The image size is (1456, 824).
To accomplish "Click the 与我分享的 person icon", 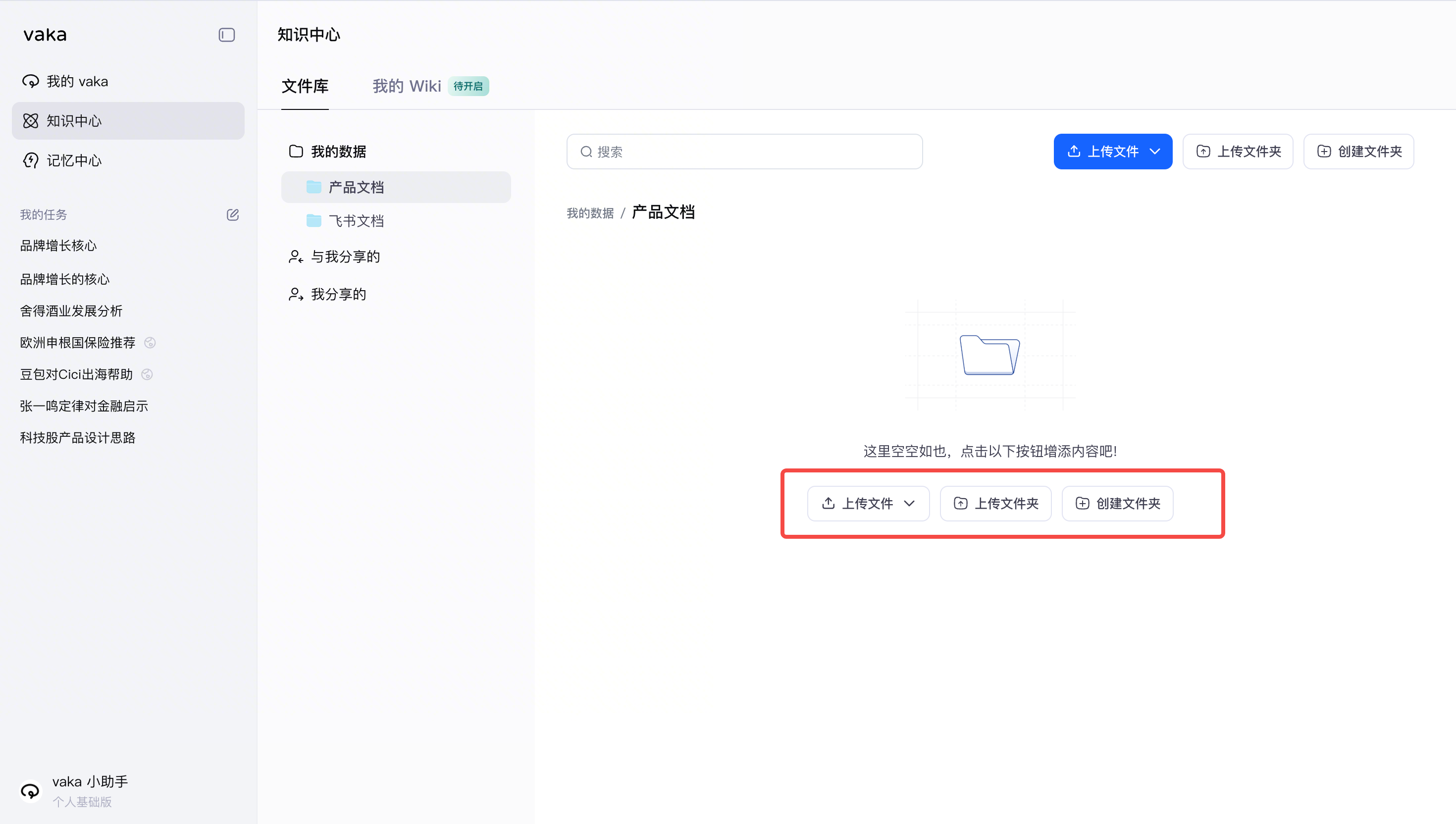I will (296, 257).
